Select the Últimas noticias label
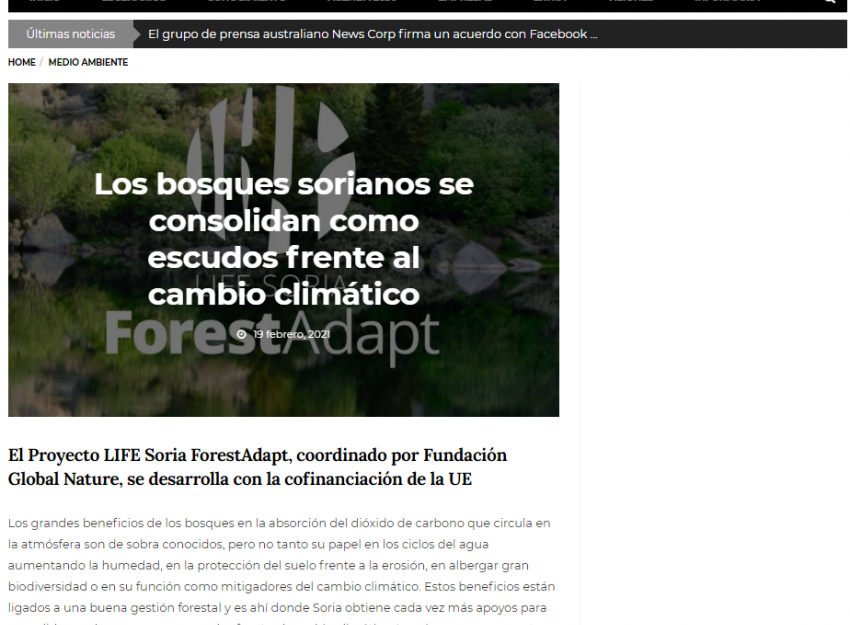Image resolution: width=850 pixels, height=625 pixels. [x=70, y=34]
